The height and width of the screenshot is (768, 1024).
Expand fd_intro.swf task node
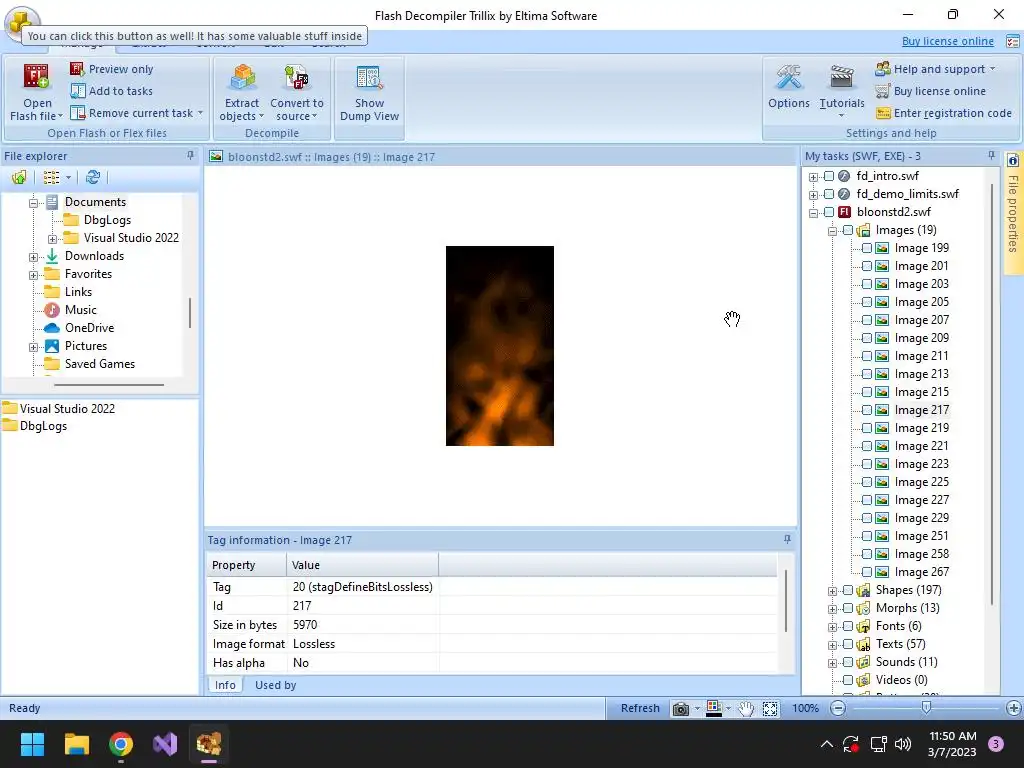point(813,177)
